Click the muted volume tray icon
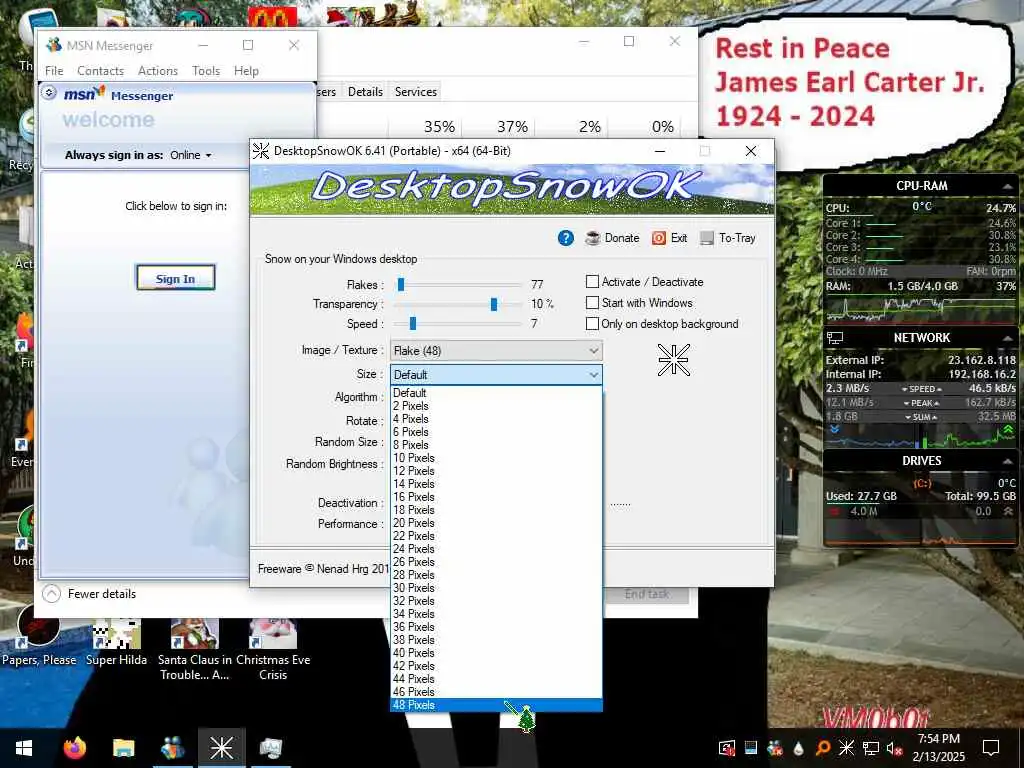The image size is (1024, 768). [x=893, y=748]
